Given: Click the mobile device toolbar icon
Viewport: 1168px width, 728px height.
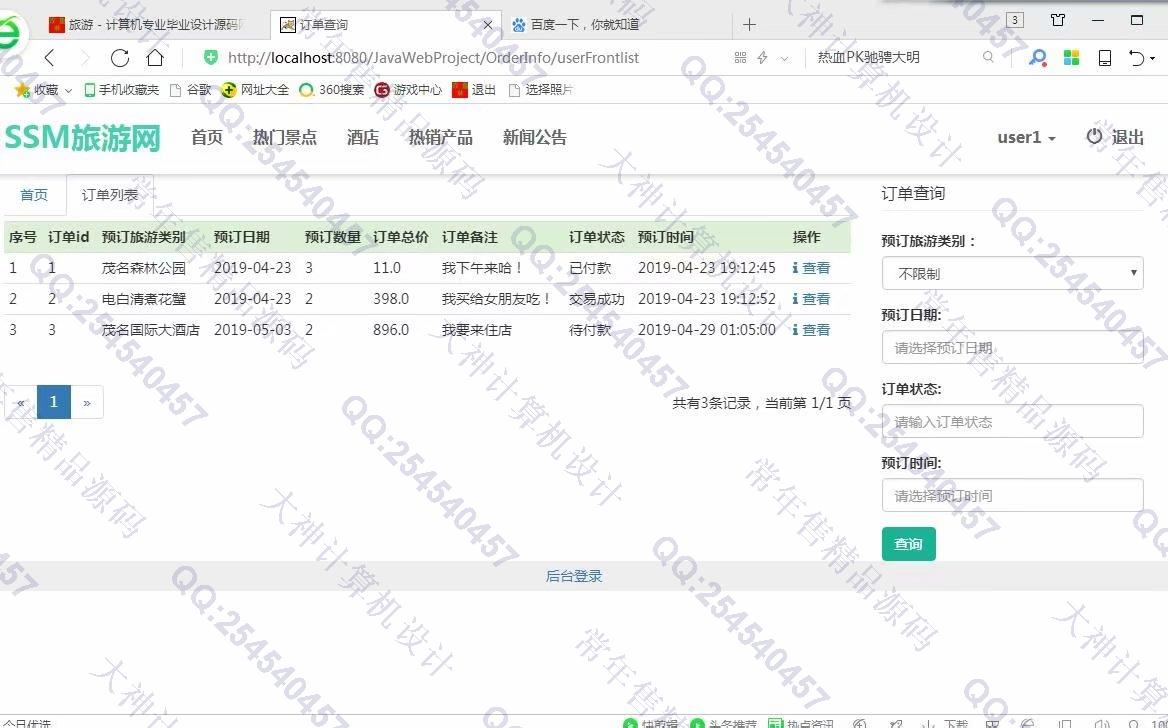Looking at the screenshot, I should click(1105, 57).
